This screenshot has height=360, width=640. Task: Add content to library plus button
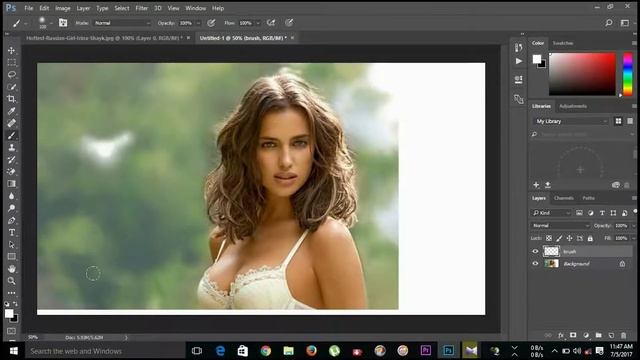tap(536, 185)
